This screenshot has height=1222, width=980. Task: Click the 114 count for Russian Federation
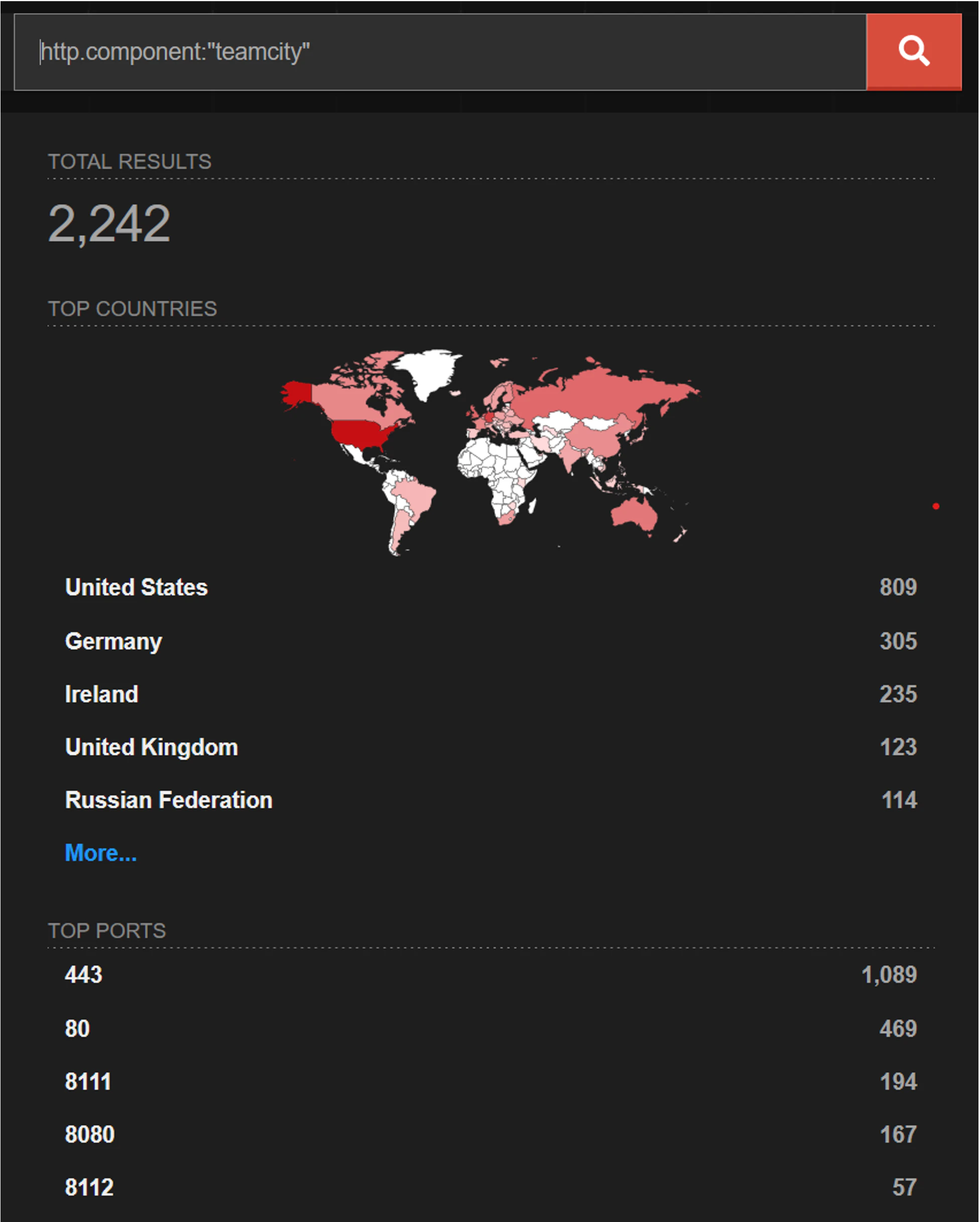click(x=900, y=800)
